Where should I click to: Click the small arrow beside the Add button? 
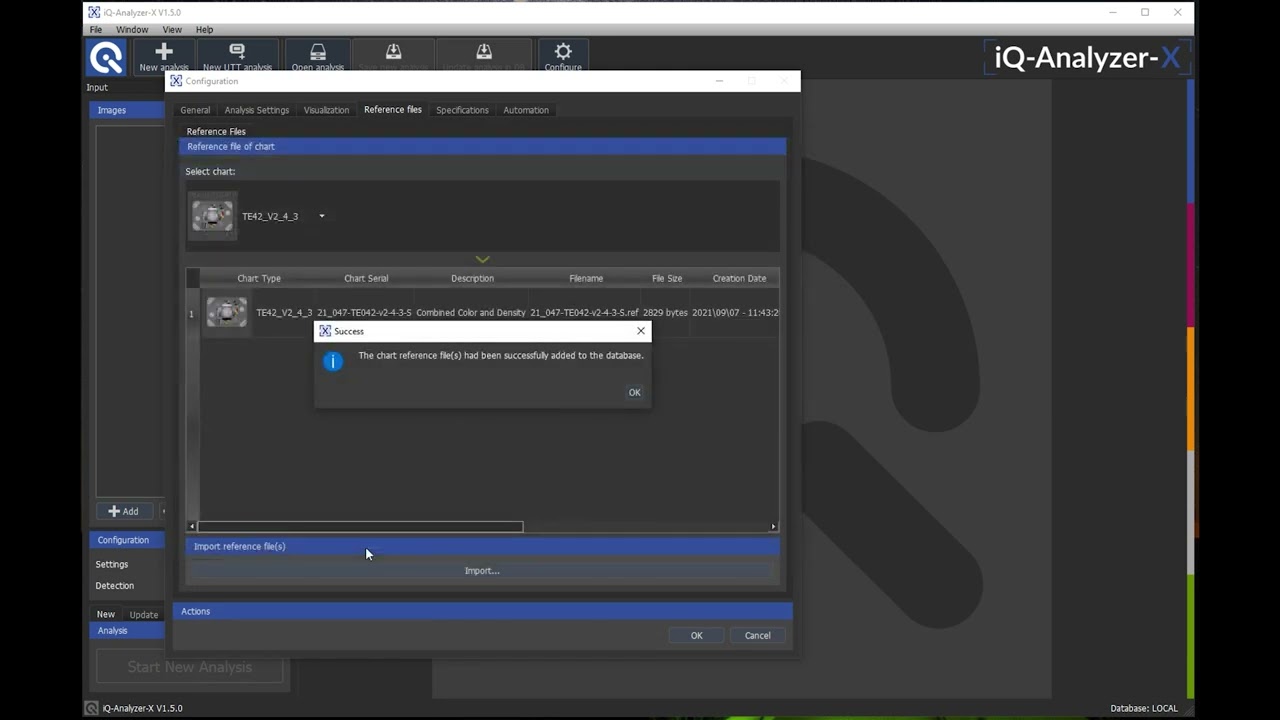click(163, 511)
